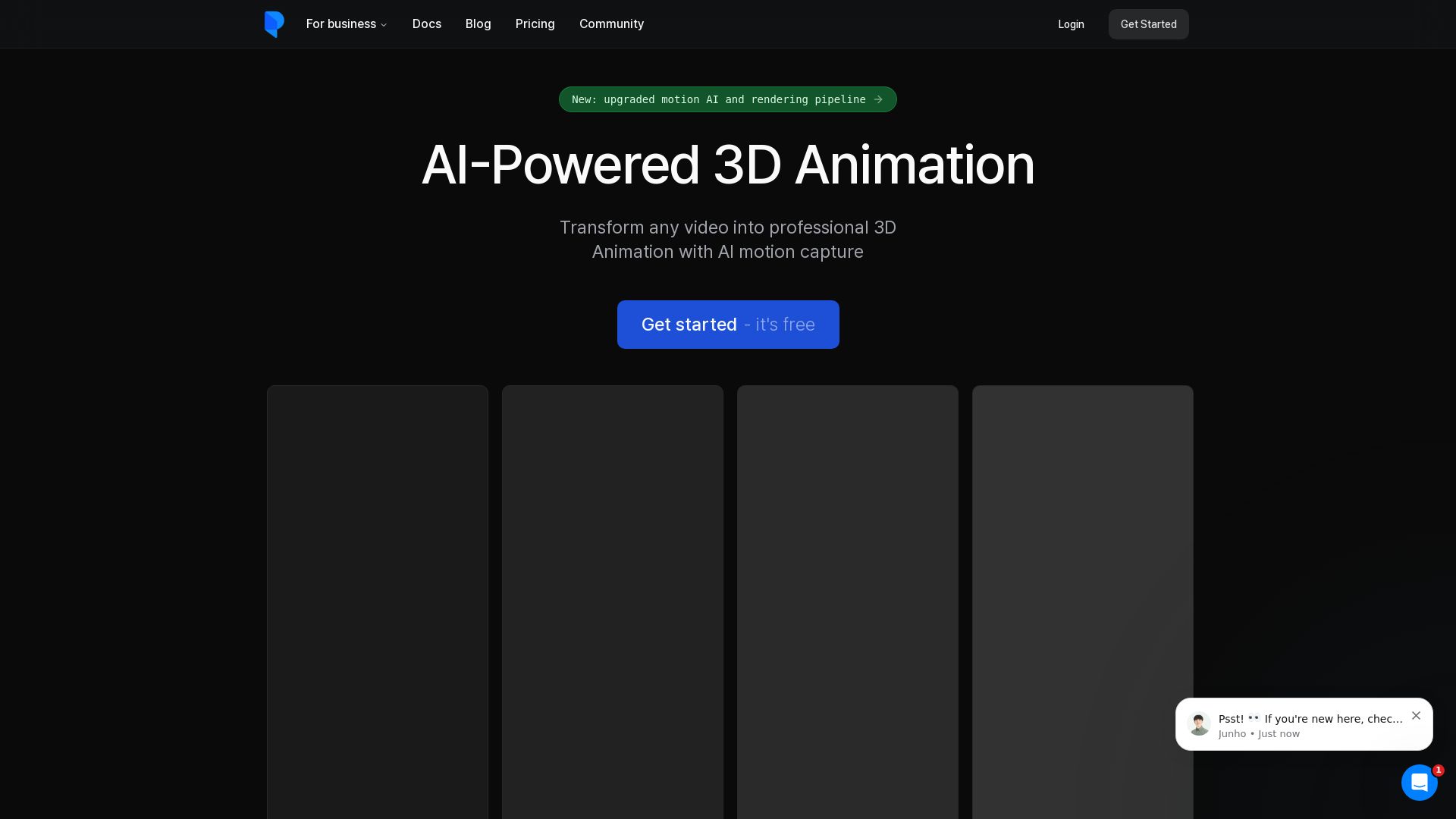The height and width of the screenshot is (819, 1456).
Task: Click Junho's avatar in chat notification
Action: pyautogui.click(x=1198, y=724)
